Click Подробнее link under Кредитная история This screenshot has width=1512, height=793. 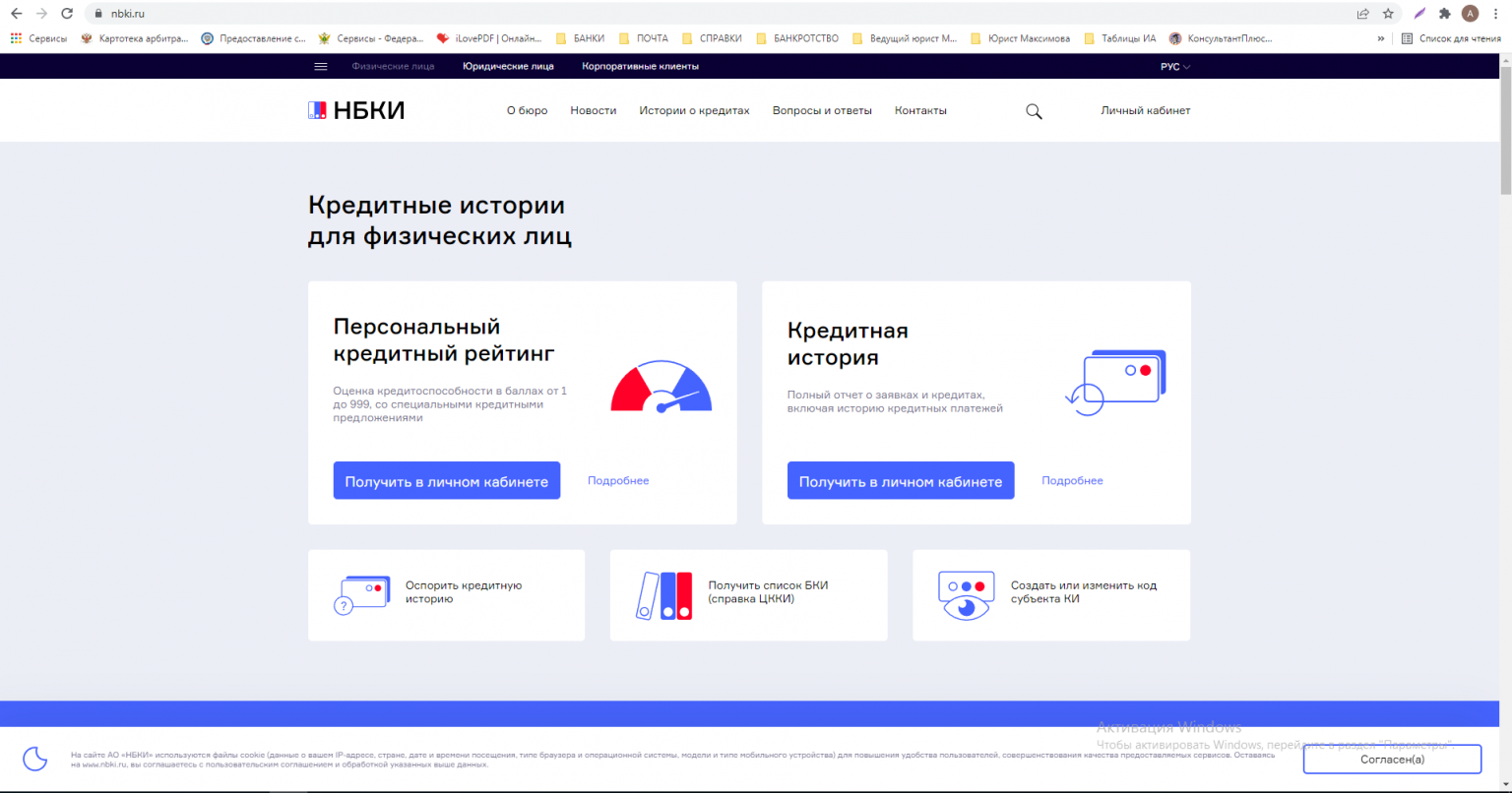[1072, 481]
